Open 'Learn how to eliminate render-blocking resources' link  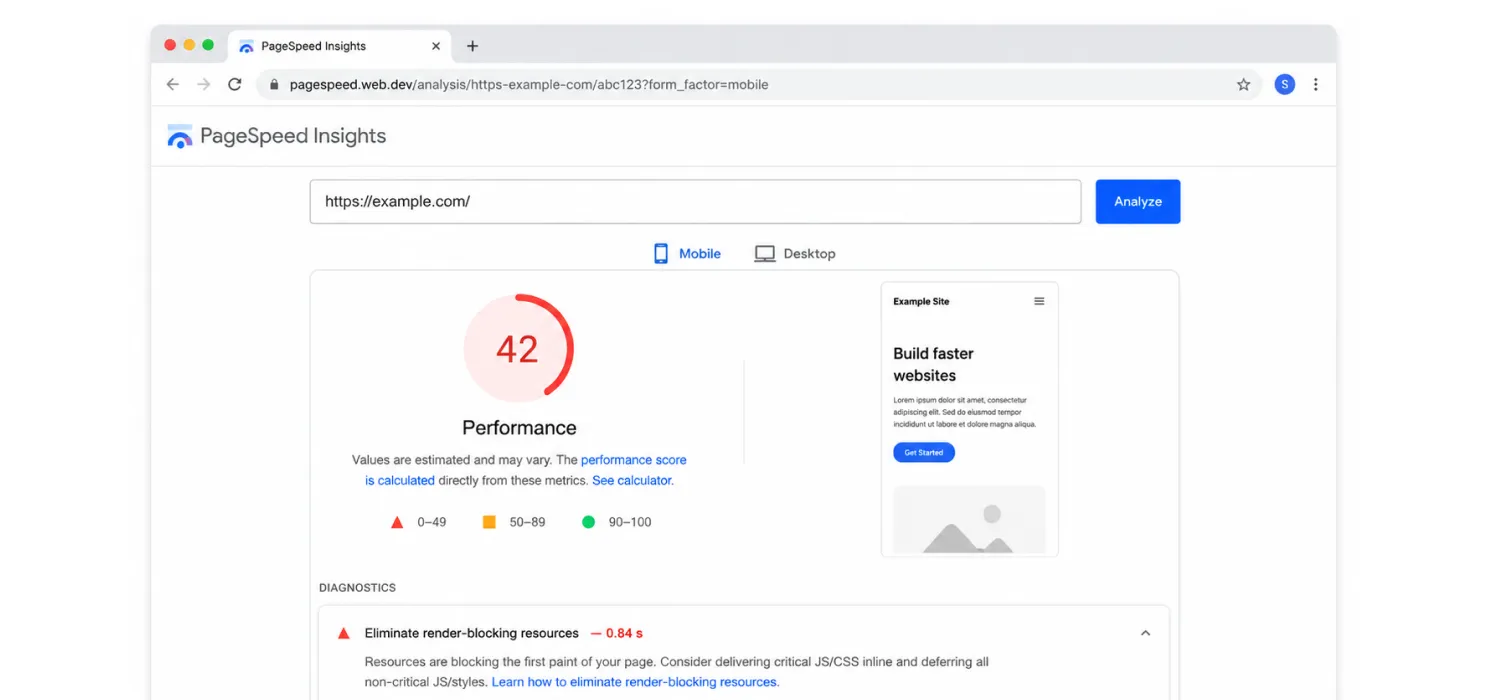click(634, 682)
